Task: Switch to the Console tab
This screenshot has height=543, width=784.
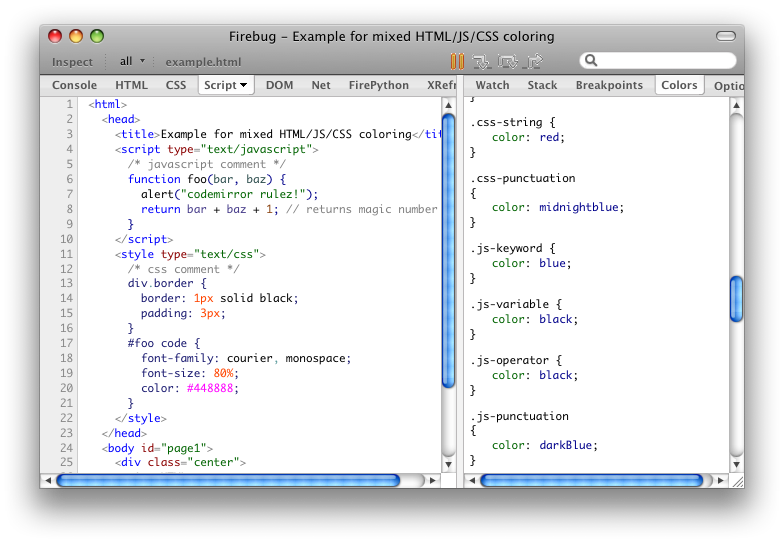Action: pos(74,85)
